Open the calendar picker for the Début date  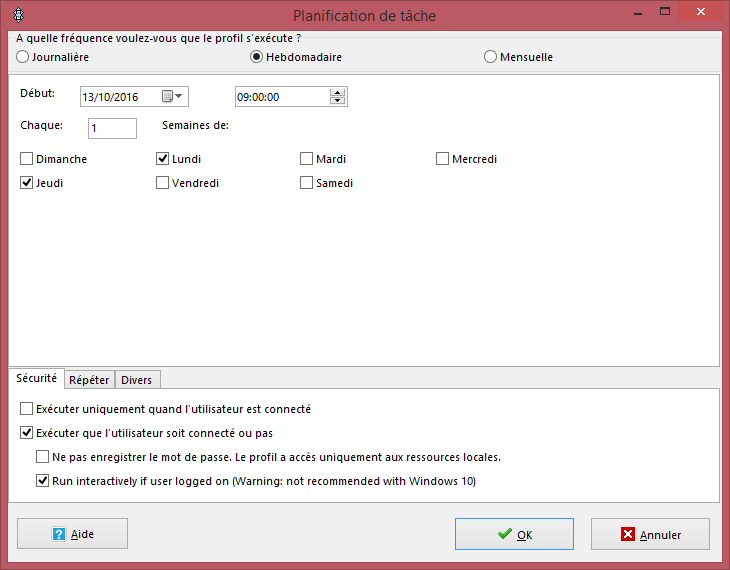[173, 97]
